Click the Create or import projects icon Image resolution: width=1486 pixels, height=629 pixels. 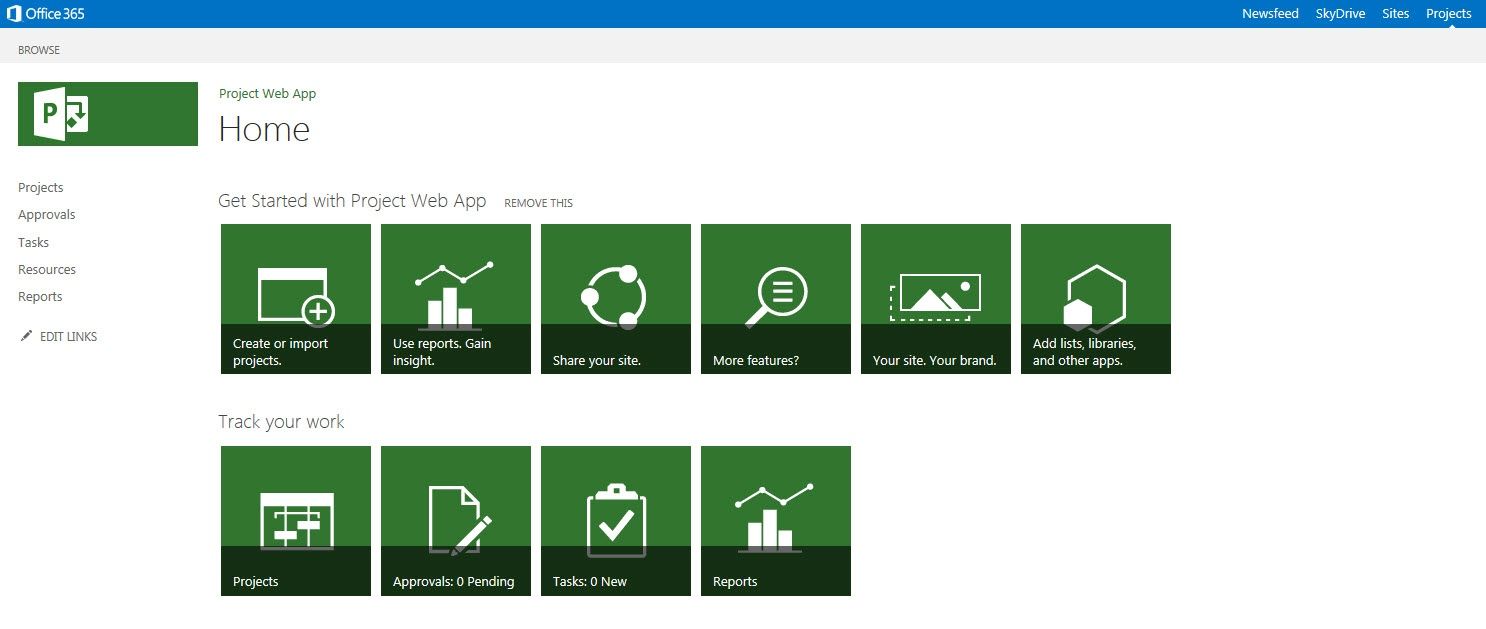pyautogui.click(x=296, y=296)
